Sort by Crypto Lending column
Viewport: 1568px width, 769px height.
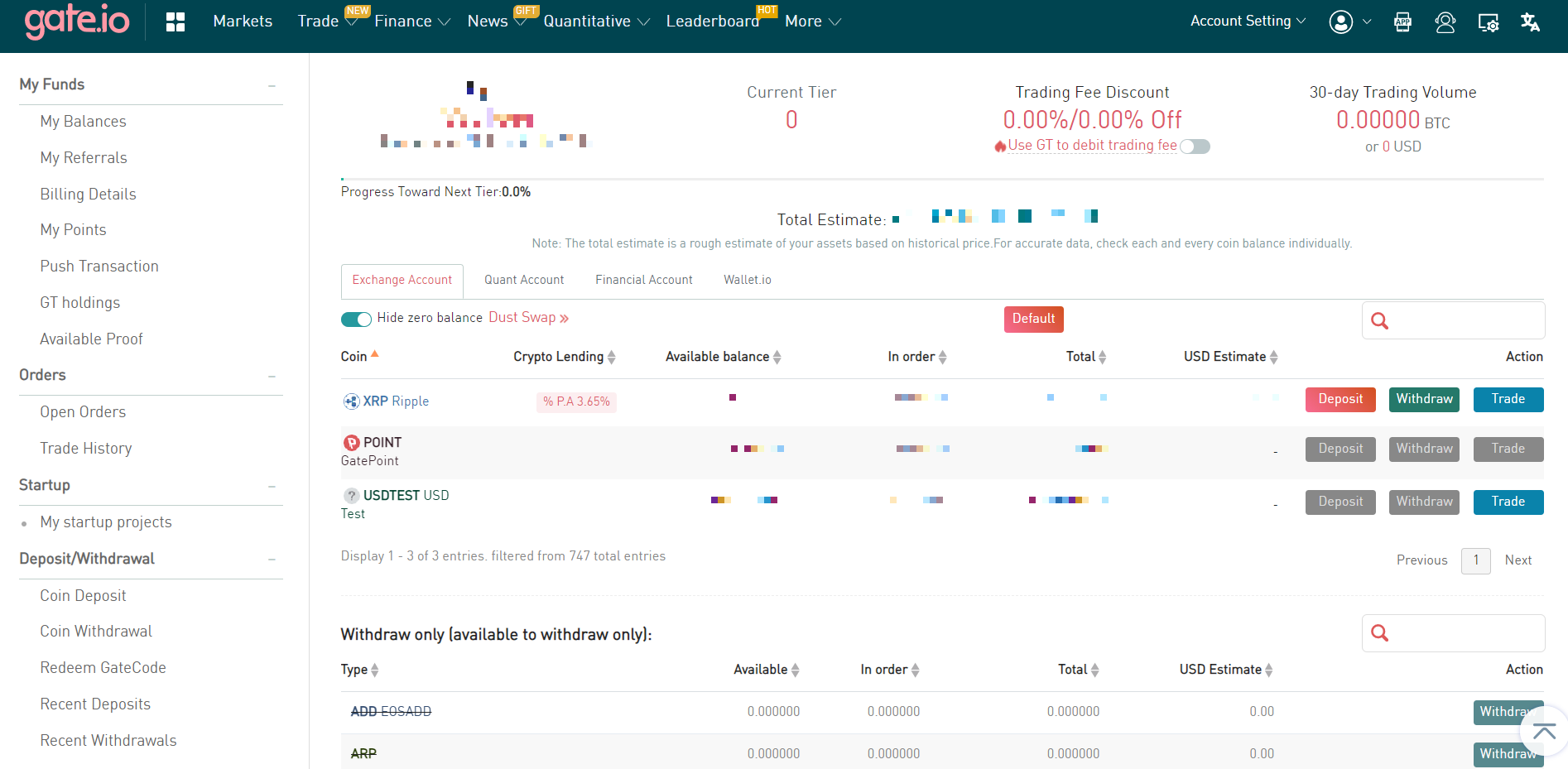[612, 357]
